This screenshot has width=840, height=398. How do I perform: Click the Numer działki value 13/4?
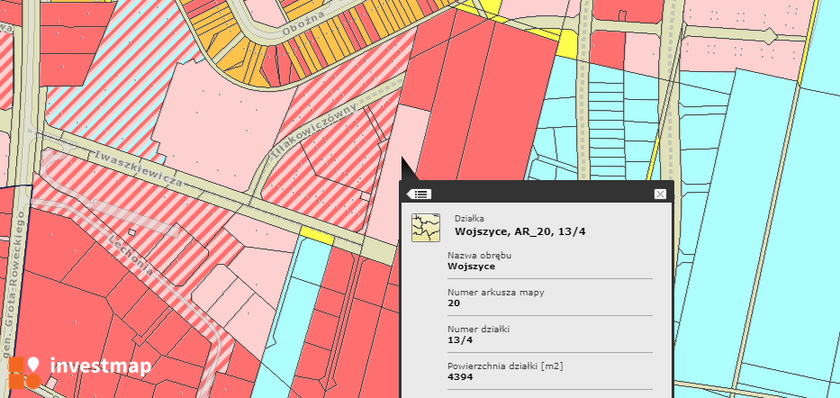[457, 340]
